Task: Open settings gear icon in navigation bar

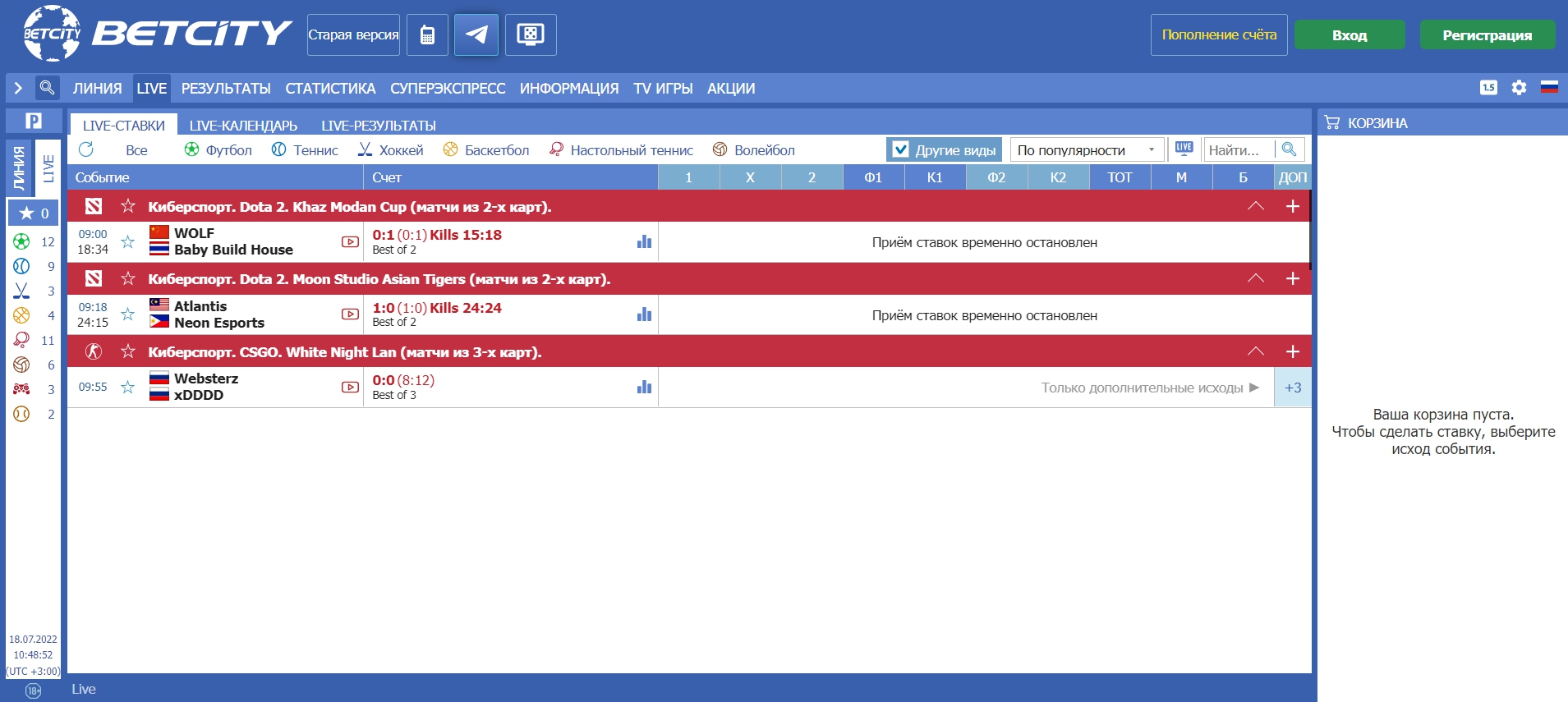Action: click(x=1519, y=88)
